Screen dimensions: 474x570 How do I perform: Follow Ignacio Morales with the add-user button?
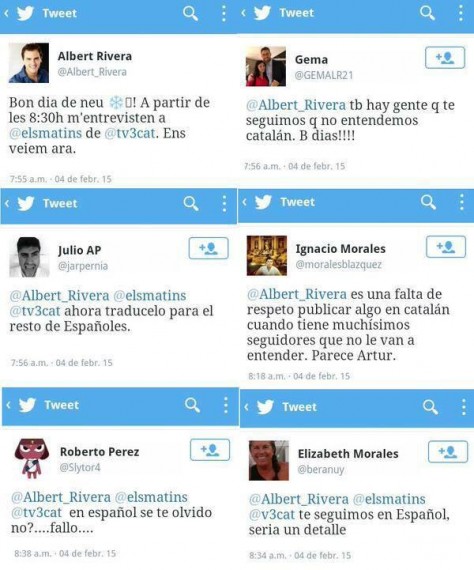(446, 247)
